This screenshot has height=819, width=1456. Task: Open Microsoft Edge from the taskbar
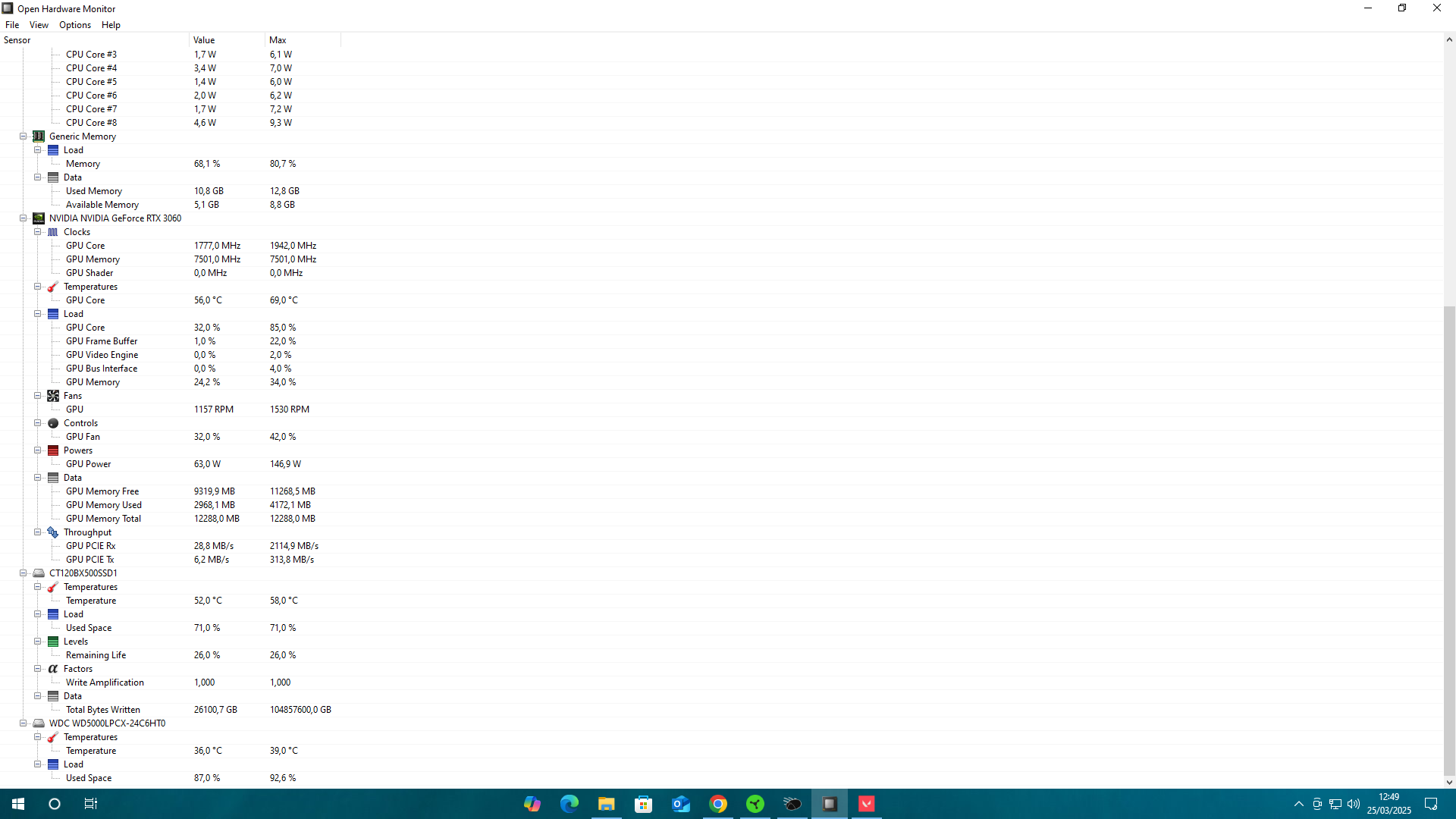tap(570, 804)
